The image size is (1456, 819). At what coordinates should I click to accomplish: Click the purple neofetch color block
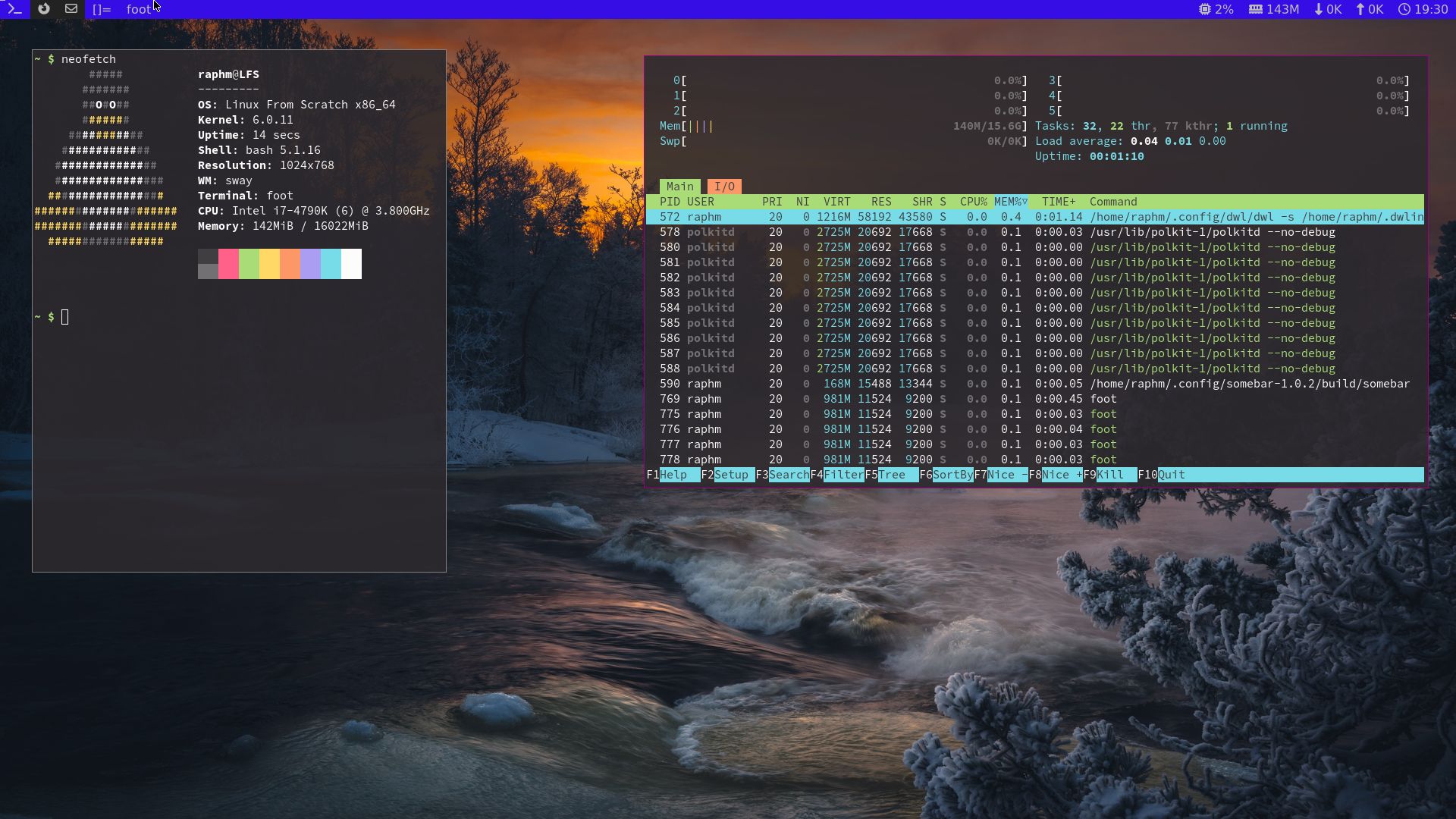pyautogui.click(x=310, y=264)
